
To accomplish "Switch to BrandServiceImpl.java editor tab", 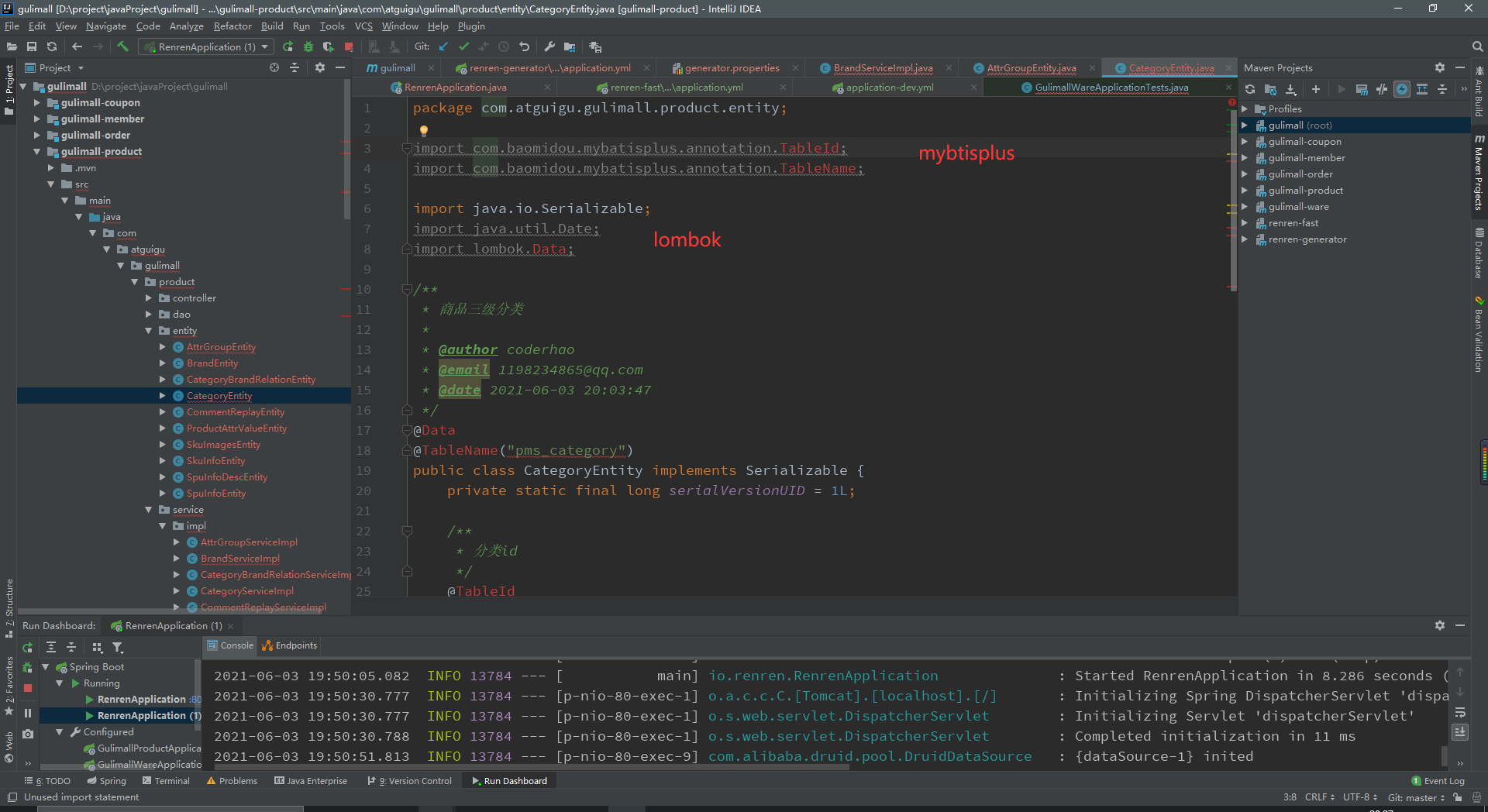I will [x=883, y=67].
